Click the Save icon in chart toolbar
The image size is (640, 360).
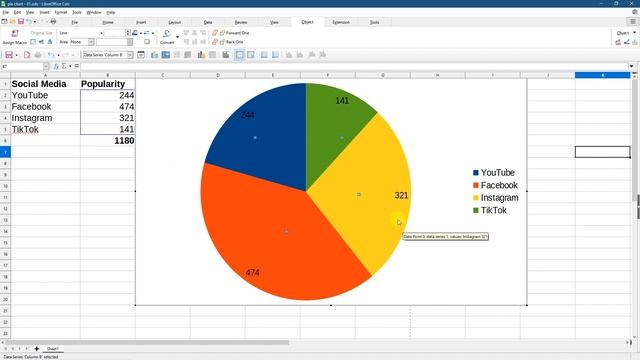(9, 55)
